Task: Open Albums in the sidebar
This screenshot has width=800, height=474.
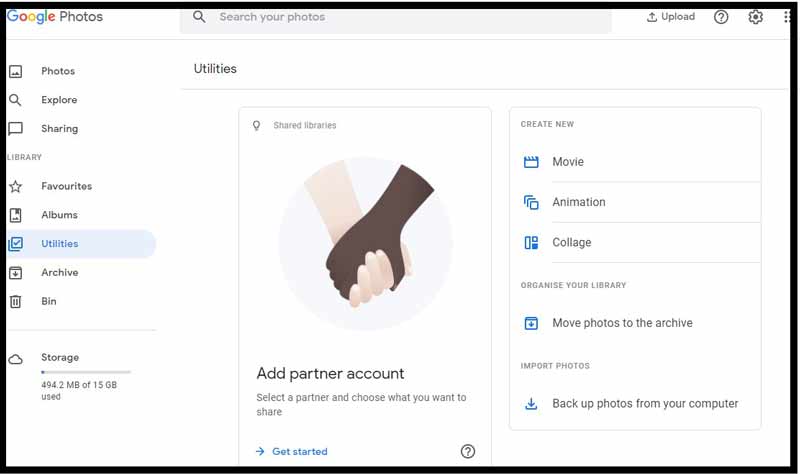Action: point(59,215)
